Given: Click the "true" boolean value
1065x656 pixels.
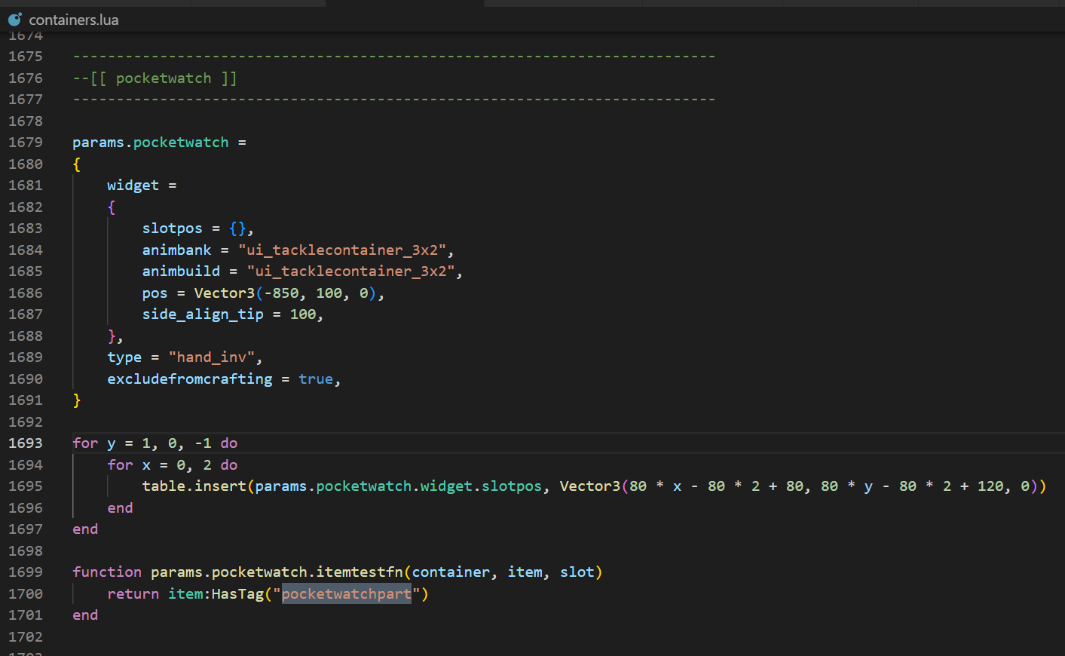Looking at the screenshot, I should point(316,379).
